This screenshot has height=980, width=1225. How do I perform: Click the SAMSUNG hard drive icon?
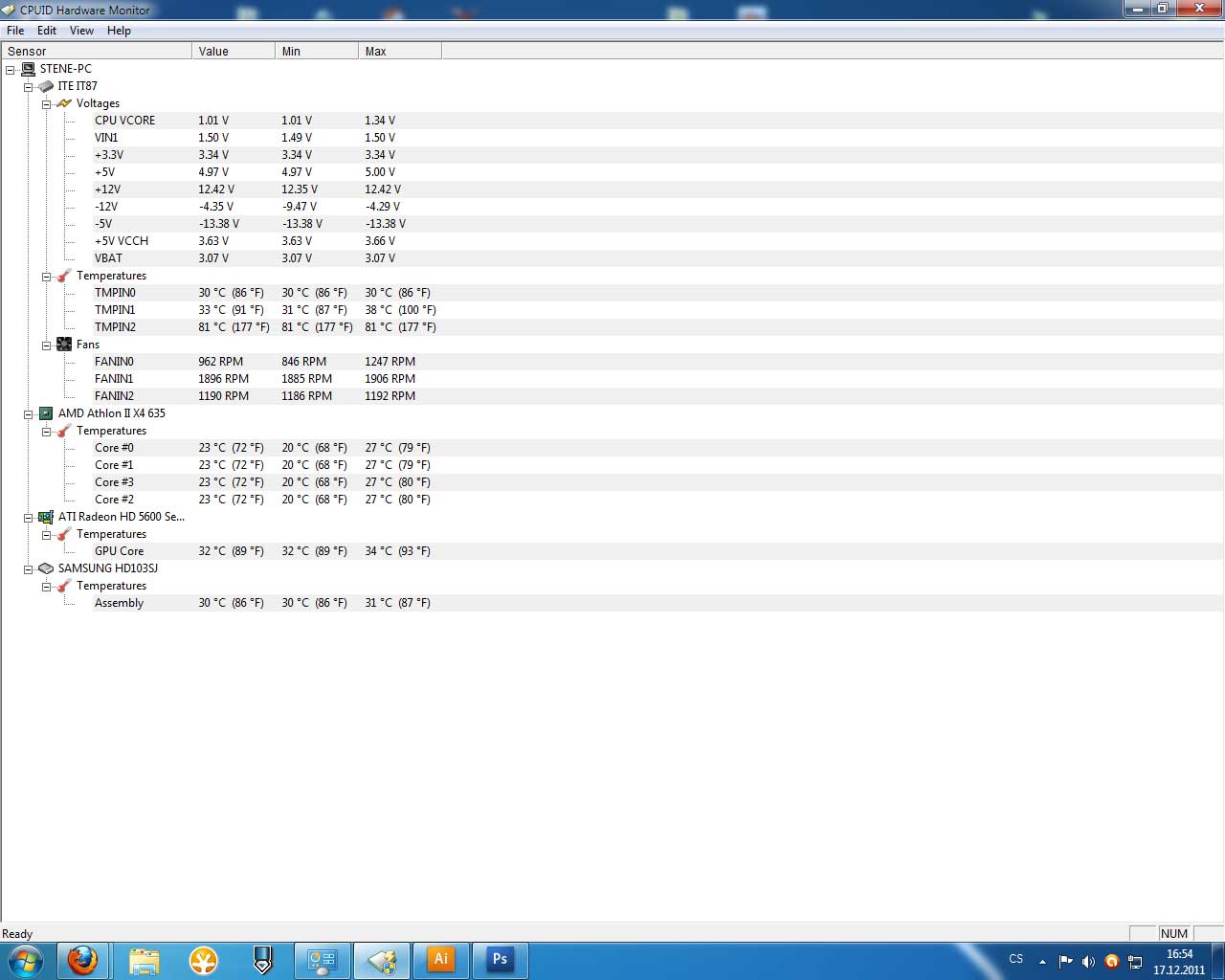[46, 568]
